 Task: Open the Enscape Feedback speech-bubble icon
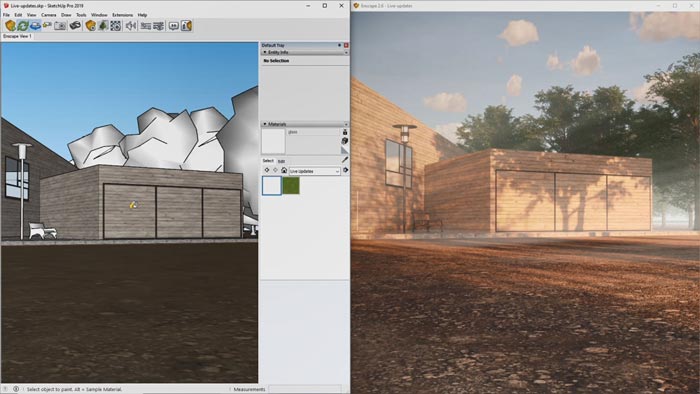173,26
